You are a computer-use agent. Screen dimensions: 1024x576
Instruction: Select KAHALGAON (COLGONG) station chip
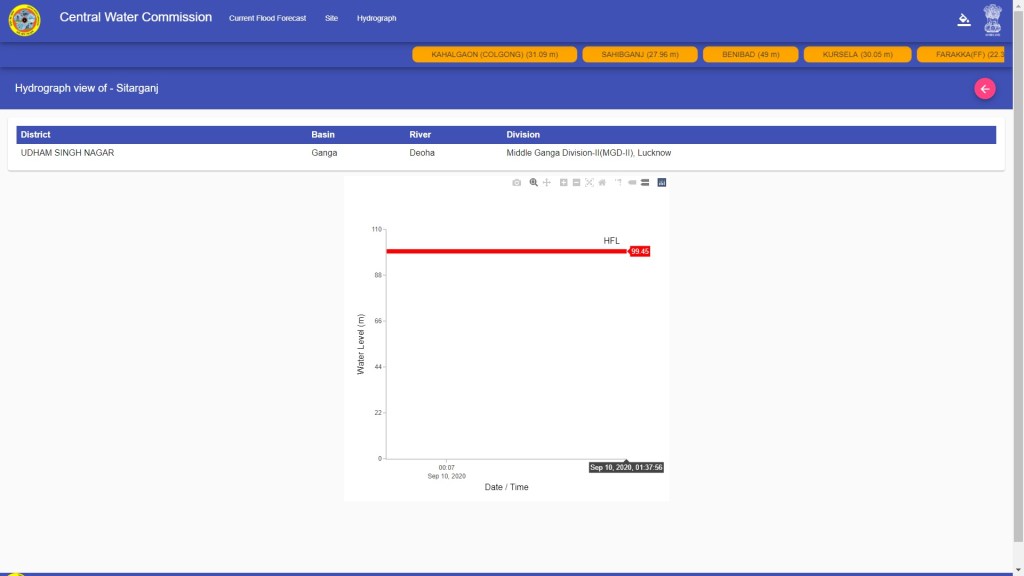point(494,54)
